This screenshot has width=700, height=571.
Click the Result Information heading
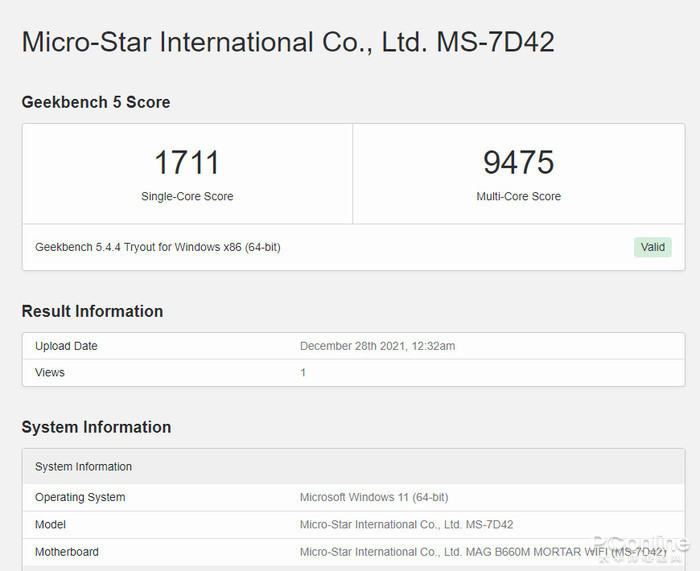(92, 311)
